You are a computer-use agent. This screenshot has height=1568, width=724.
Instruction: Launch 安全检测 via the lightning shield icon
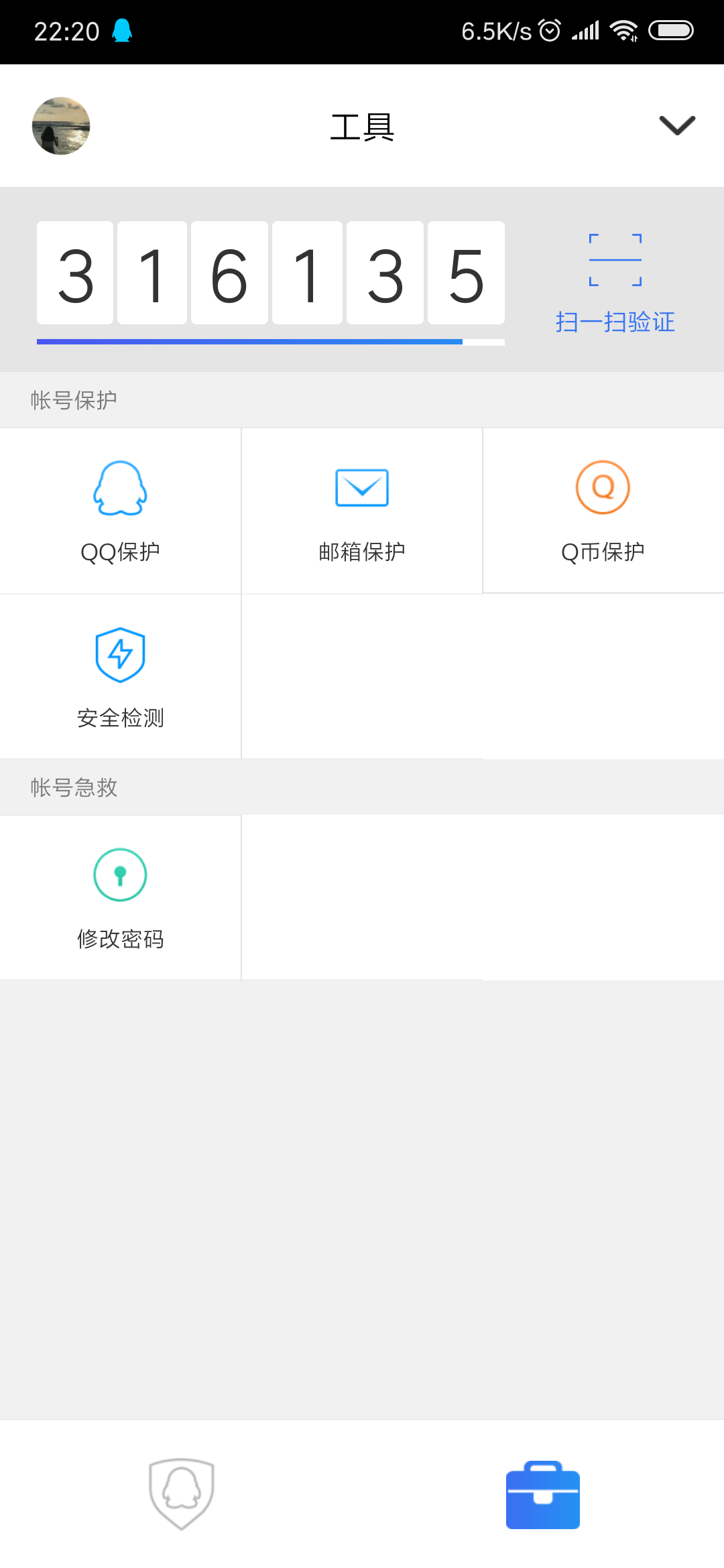coord(120,655)
